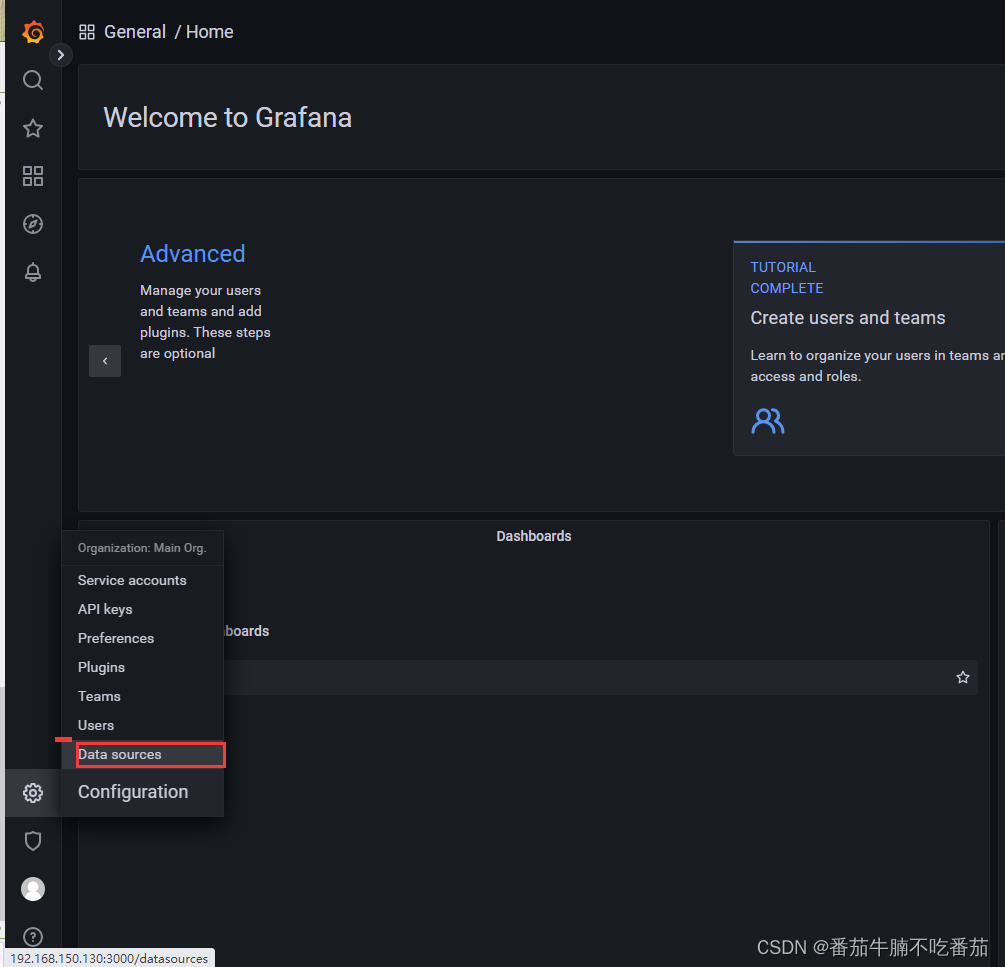Open the Server Admin shield icon
The image size is (1005, 967).
(33, 841)
